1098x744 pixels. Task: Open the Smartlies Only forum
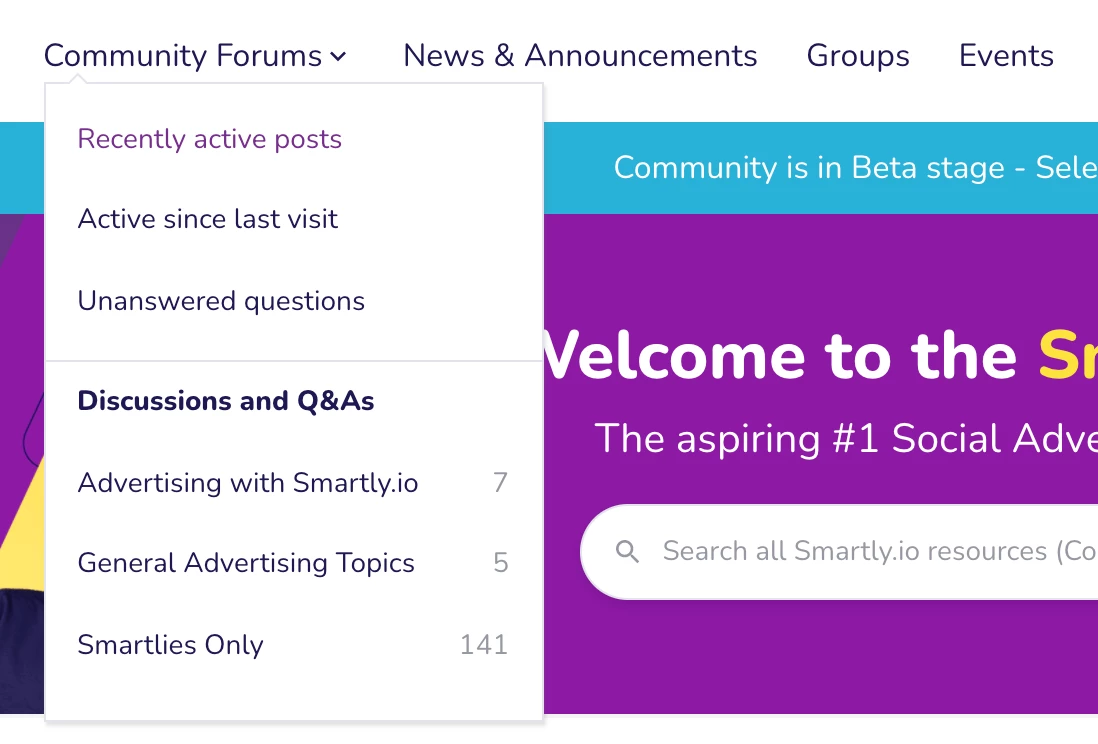point(171,645)
